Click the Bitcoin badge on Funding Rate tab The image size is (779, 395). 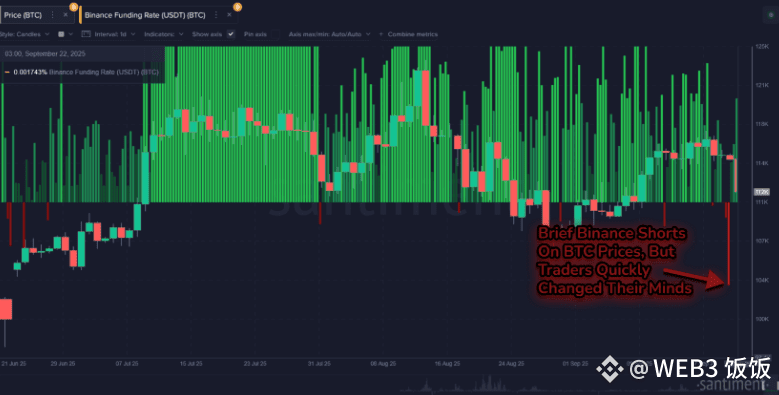tap(237, 6)
